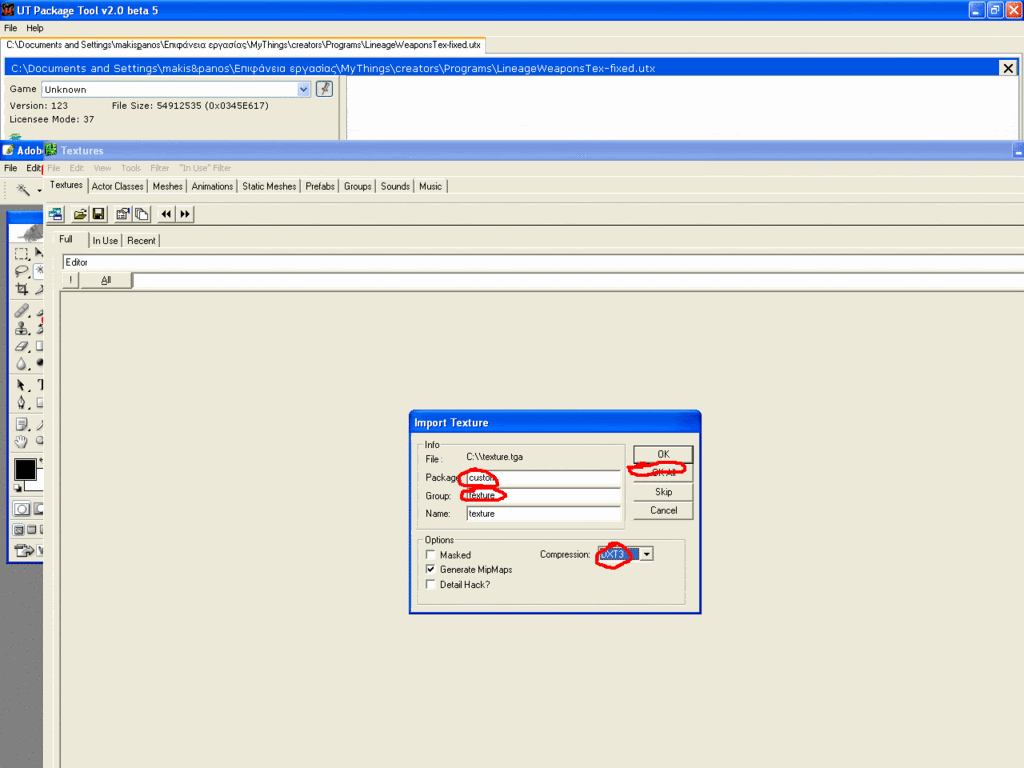Select the Hand tool in Photoshop toolbox
This screenshot has height=768, width=1024.
tap(21, 441)
